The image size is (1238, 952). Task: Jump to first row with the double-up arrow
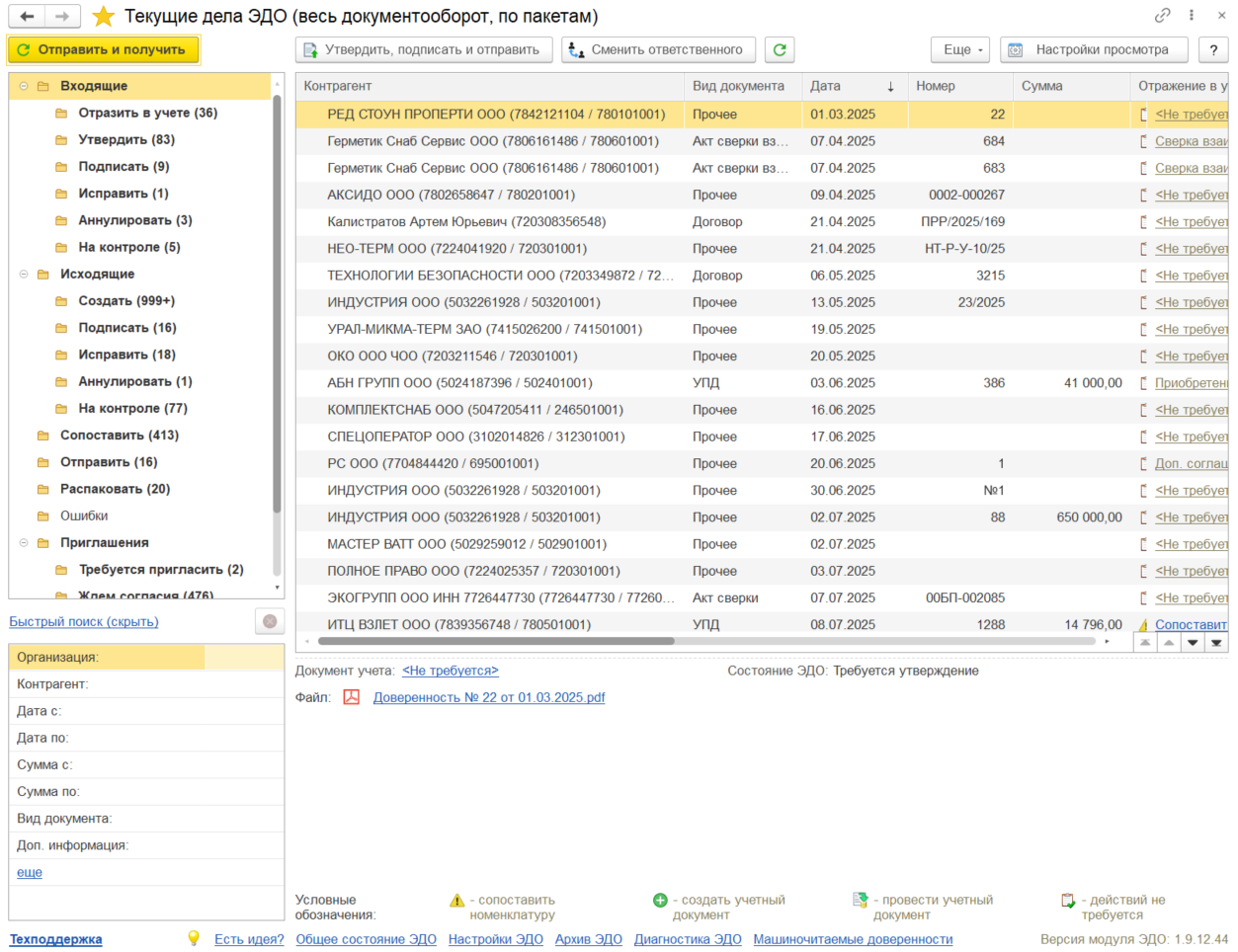(x=1145, y=642)
